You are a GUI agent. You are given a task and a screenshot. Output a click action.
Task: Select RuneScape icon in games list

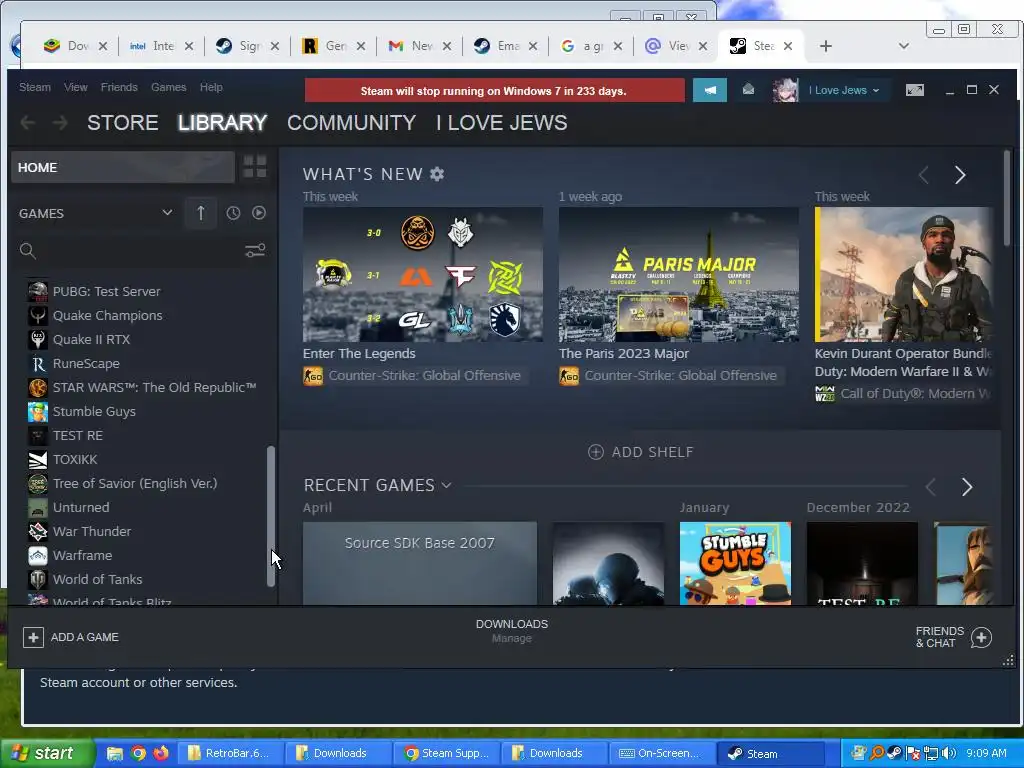pyautogui.click(x=38, y=363)
